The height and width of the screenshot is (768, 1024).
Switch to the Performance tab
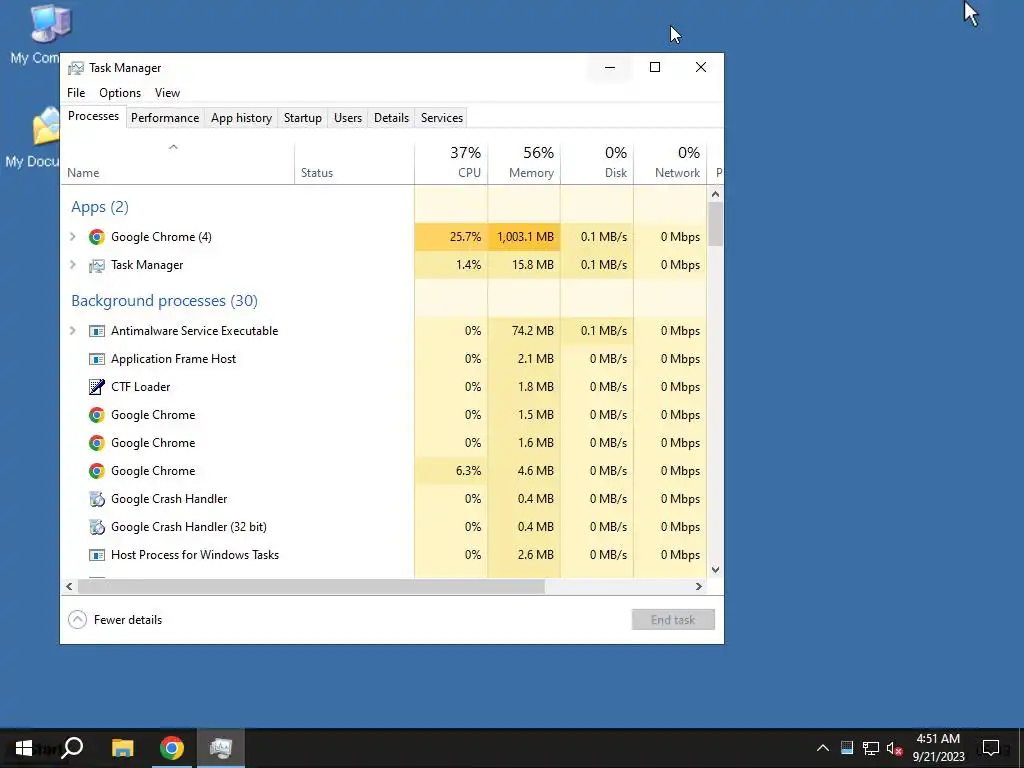[165, 118]
